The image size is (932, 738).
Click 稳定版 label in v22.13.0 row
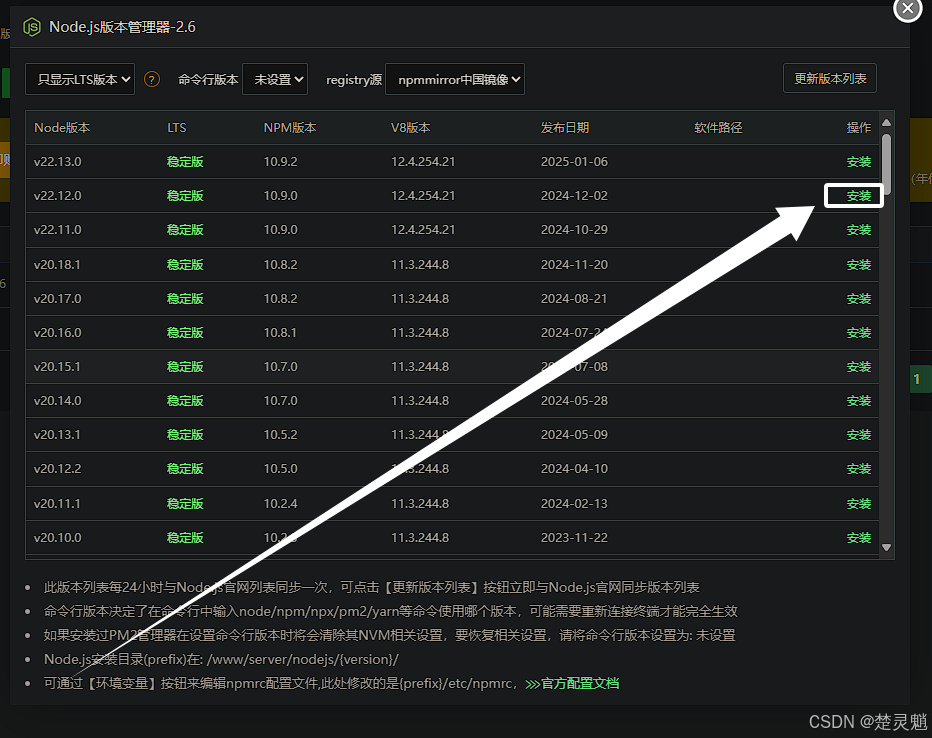click(185, 162)
